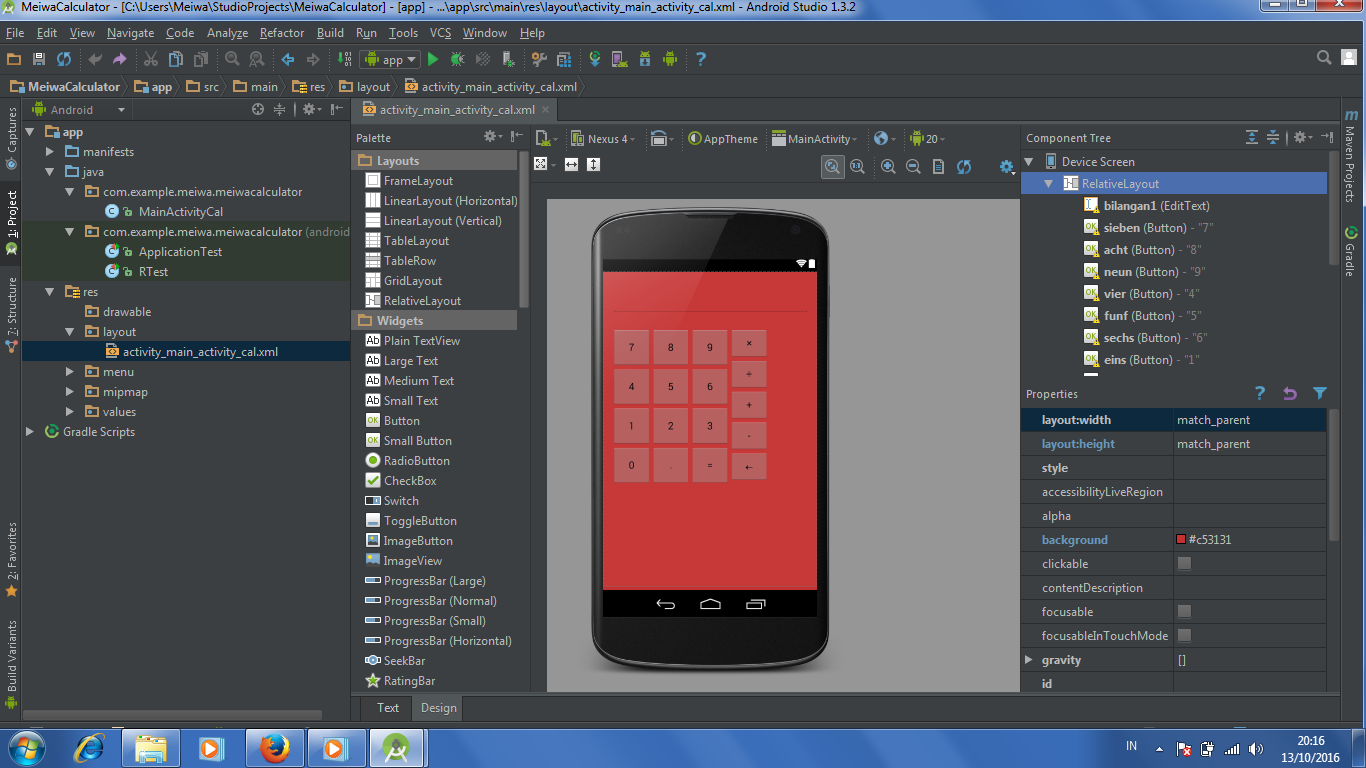The image size is (1366, 768).
Task: Click the red #c53131 background color swatch
Action: click(1182, 539)
